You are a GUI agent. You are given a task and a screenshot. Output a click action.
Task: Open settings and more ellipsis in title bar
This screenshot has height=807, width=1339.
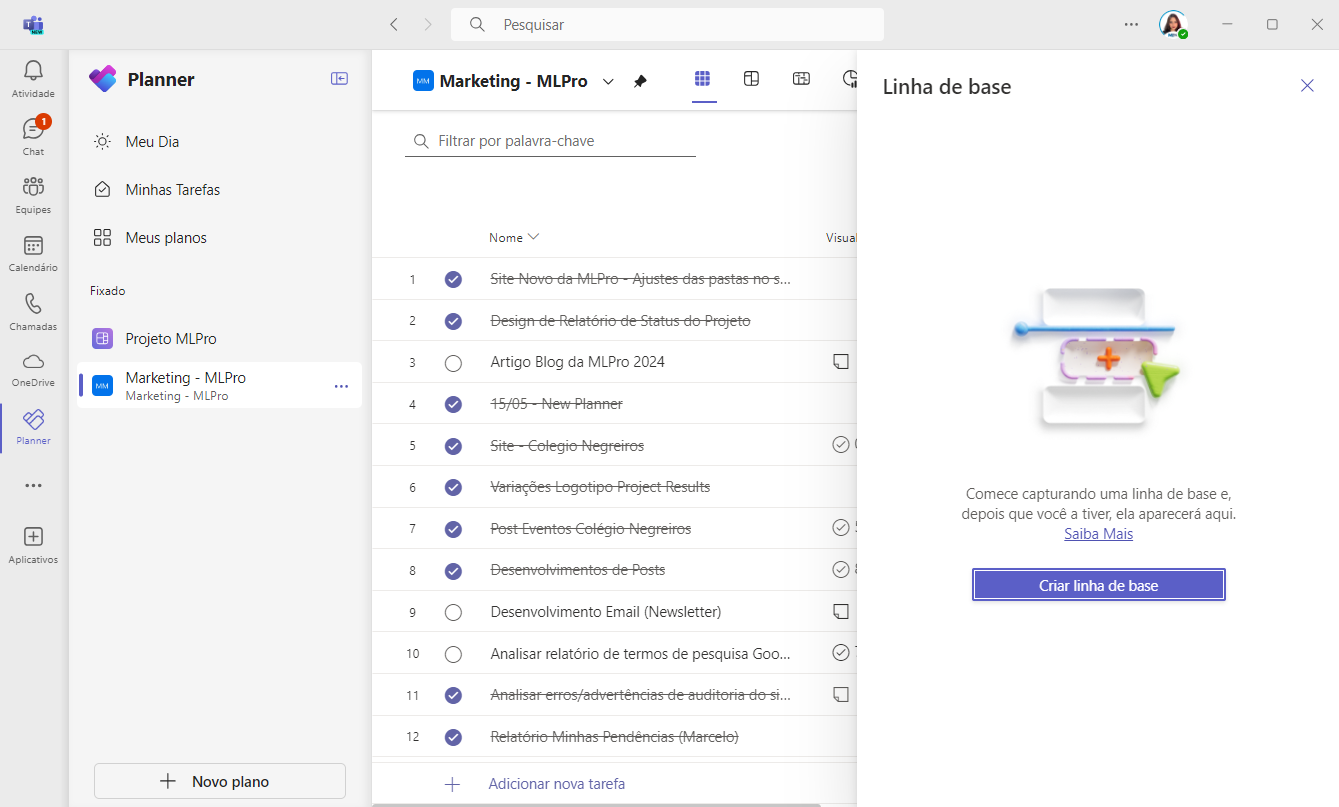pos(1131,24)
